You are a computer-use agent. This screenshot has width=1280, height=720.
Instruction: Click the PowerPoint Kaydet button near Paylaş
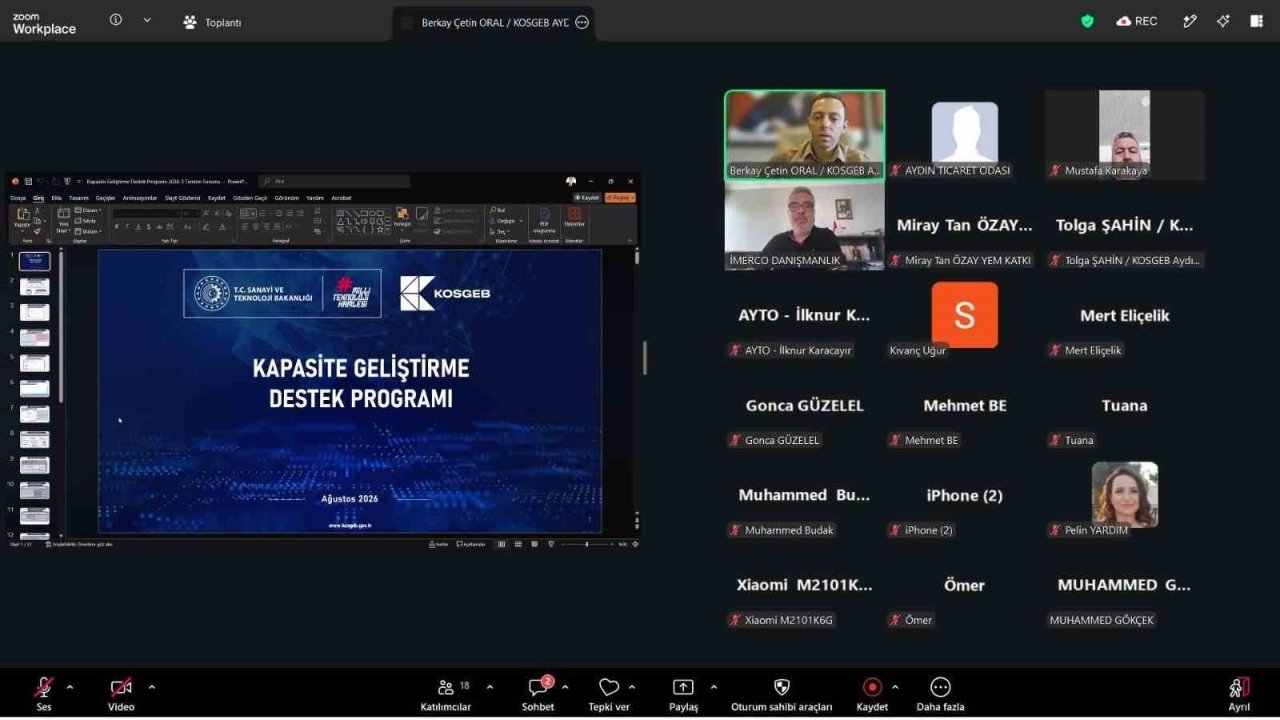(x=586, y=198)
